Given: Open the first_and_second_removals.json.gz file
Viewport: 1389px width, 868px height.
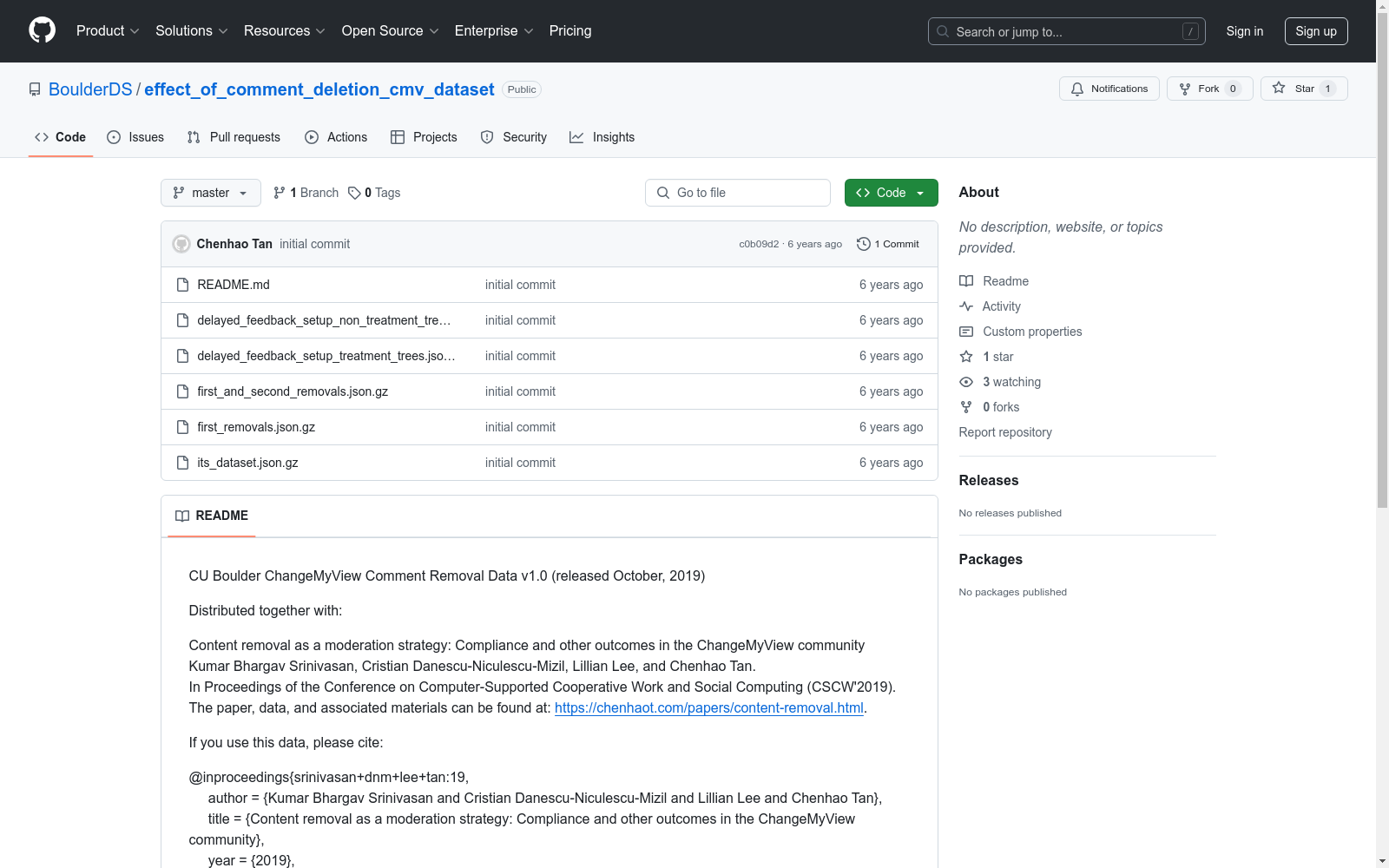Looking at the screenshot, I should (293, 391).
